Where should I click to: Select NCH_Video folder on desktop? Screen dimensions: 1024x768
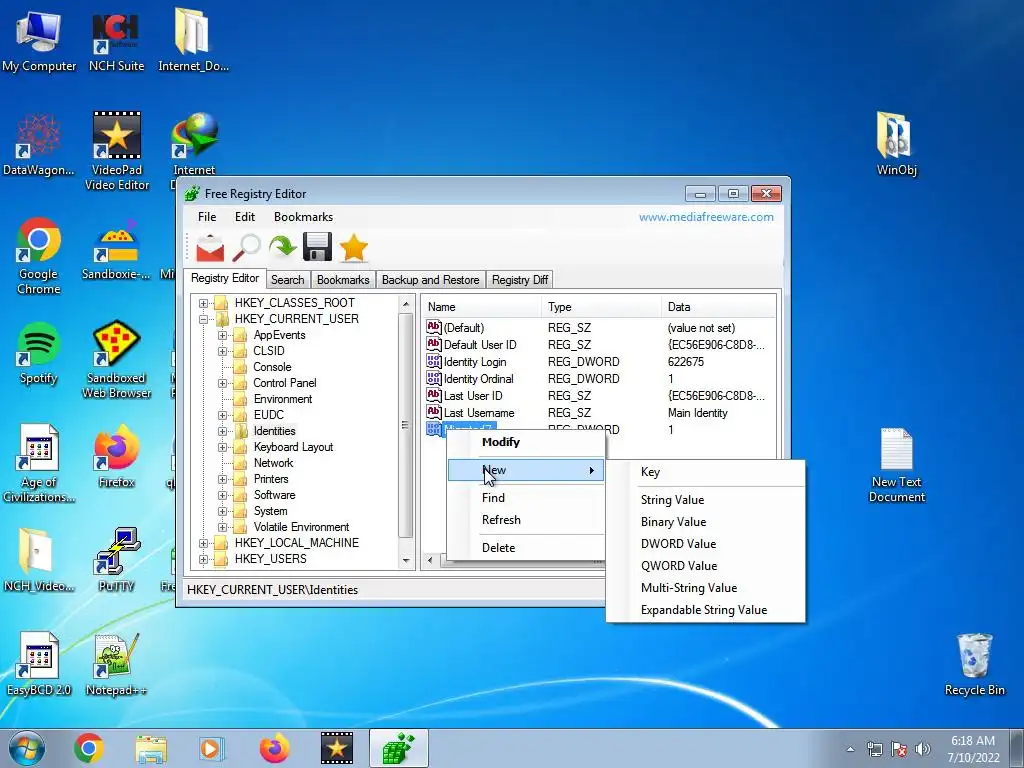click(39, 560)
